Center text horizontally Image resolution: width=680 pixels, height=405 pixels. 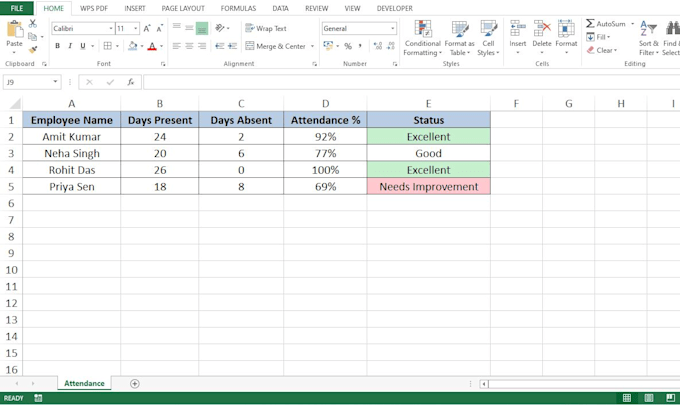tap(189, 46)
